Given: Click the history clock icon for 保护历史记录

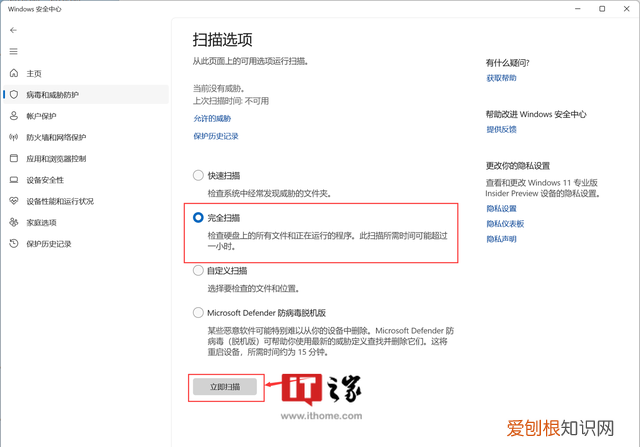Looking at the screenshot, I should (14, 243).
